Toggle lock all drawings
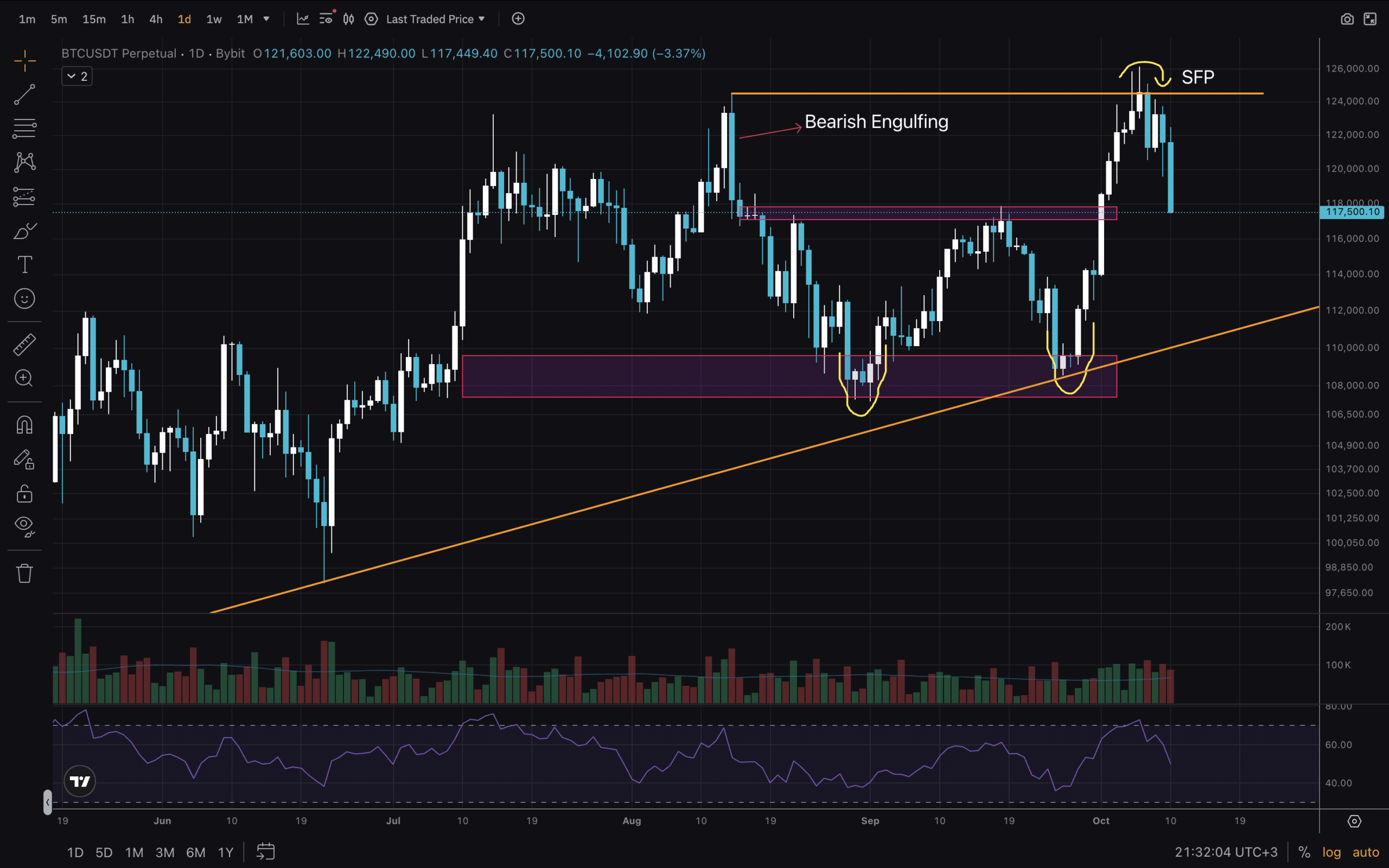 [x=24, y=494]
